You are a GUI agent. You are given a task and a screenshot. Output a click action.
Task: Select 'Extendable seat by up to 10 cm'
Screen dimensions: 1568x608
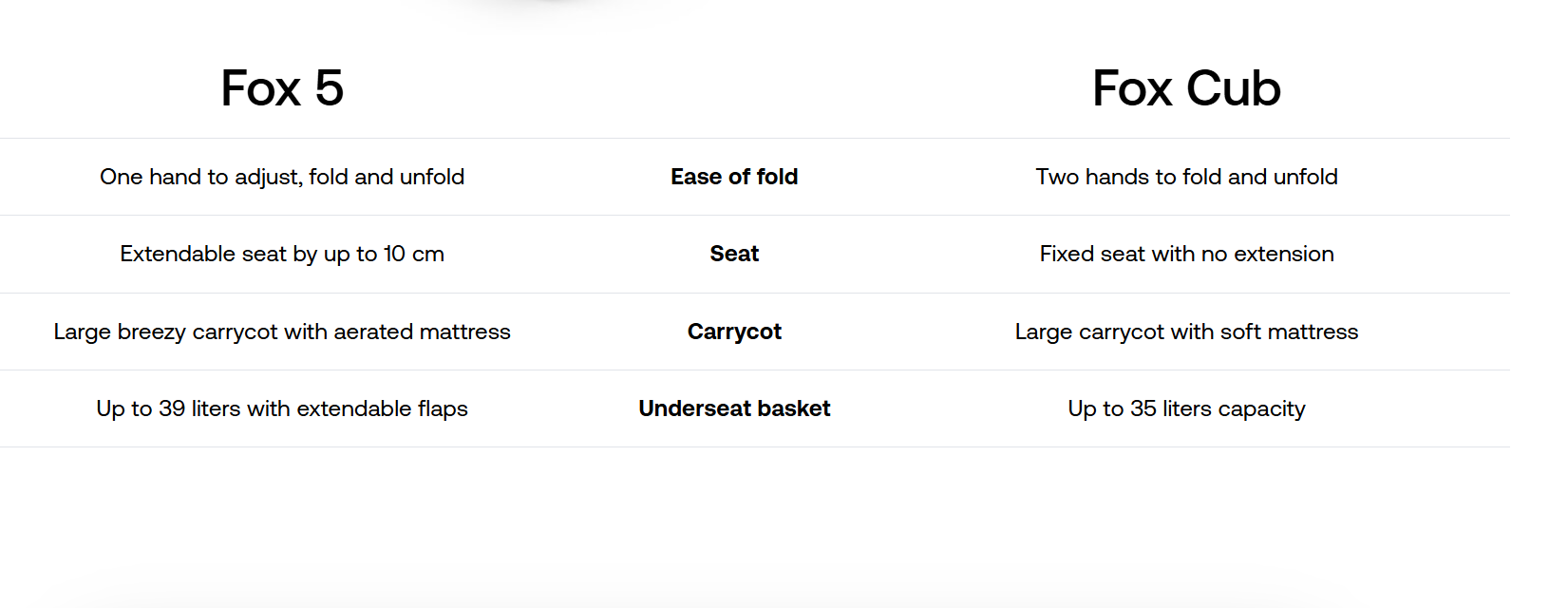click(282, 254)
